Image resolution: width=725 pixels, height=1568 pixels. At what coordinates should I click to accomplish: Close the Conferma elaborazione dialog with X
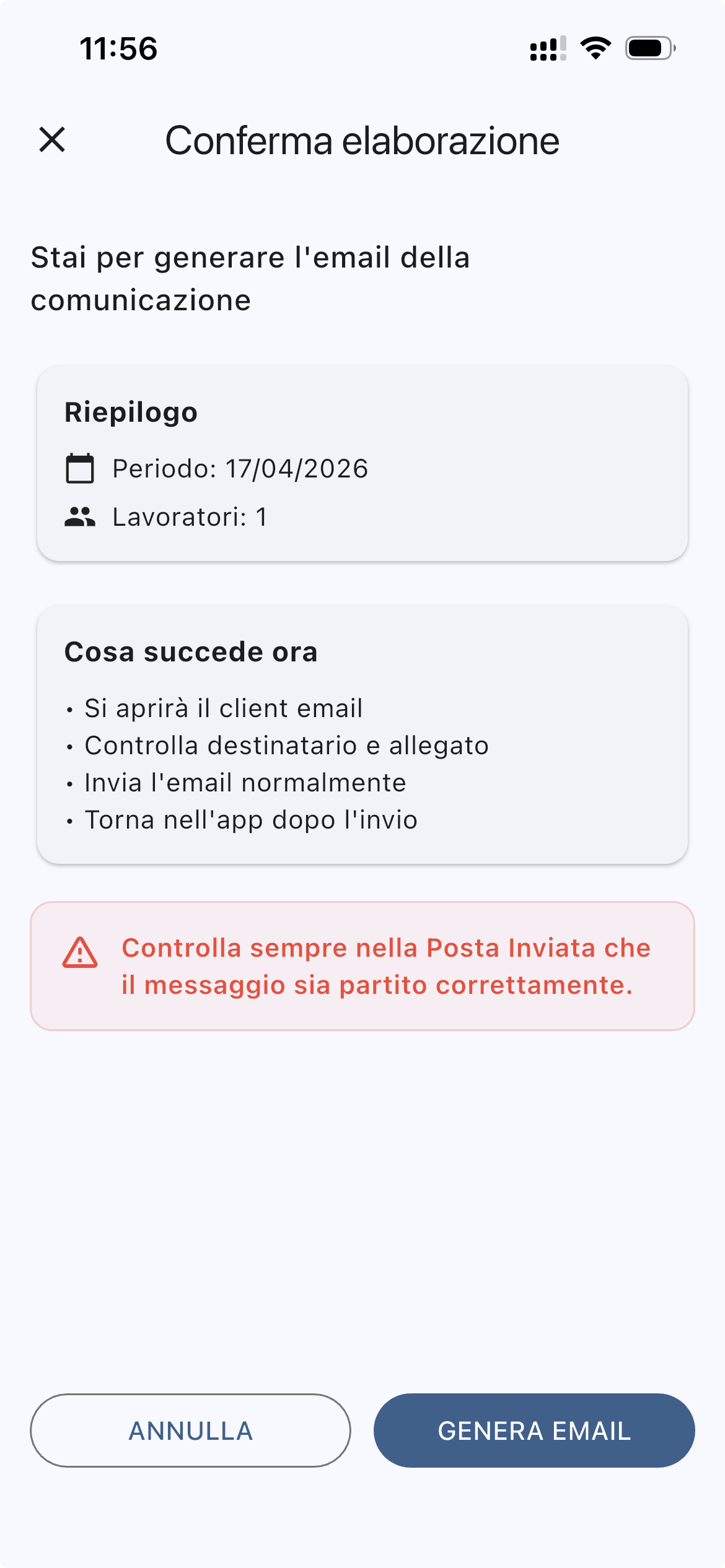pos(52,139)
